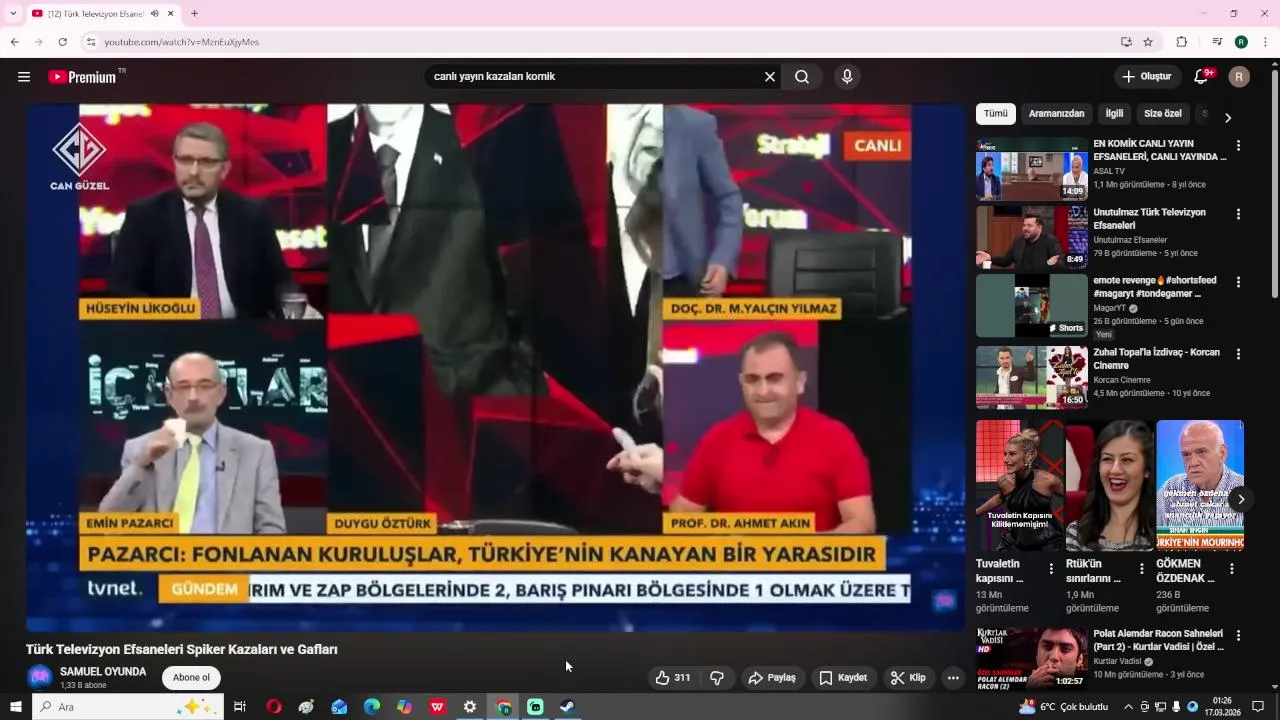Screen dimensions: 1280x720
Task: Open Windows Settings gear on taskbar
Action: tap(469, 707)
